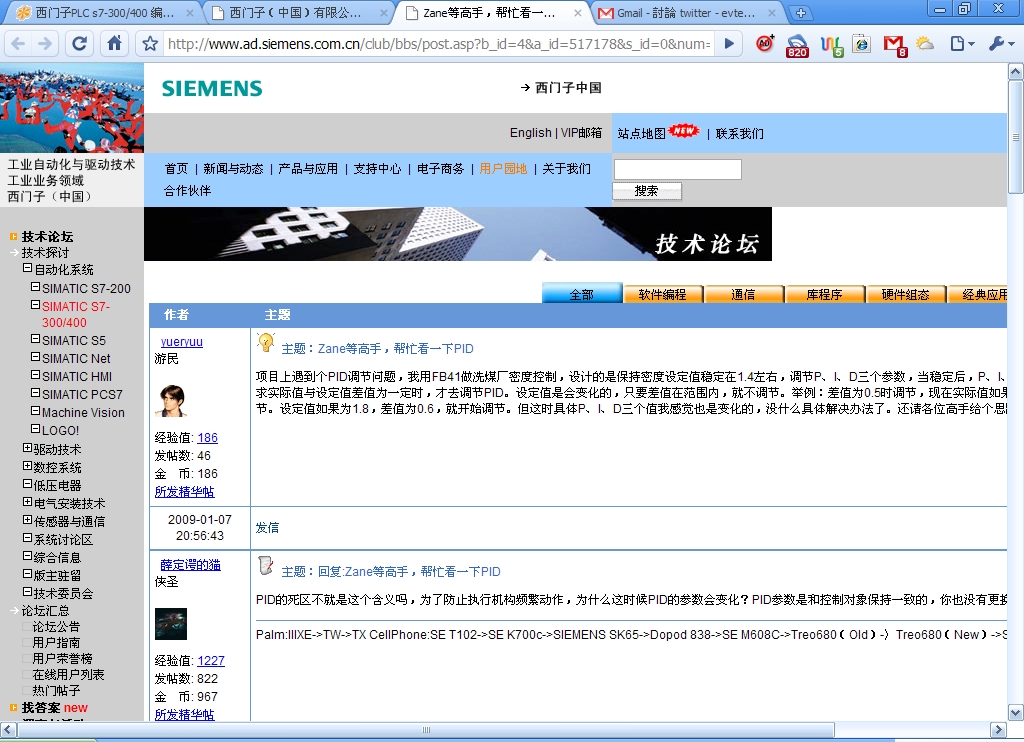This screenshot has height=742, width=1024.
Task: Open the 新闻与动态 navigation item
Action: click(233, 169)
